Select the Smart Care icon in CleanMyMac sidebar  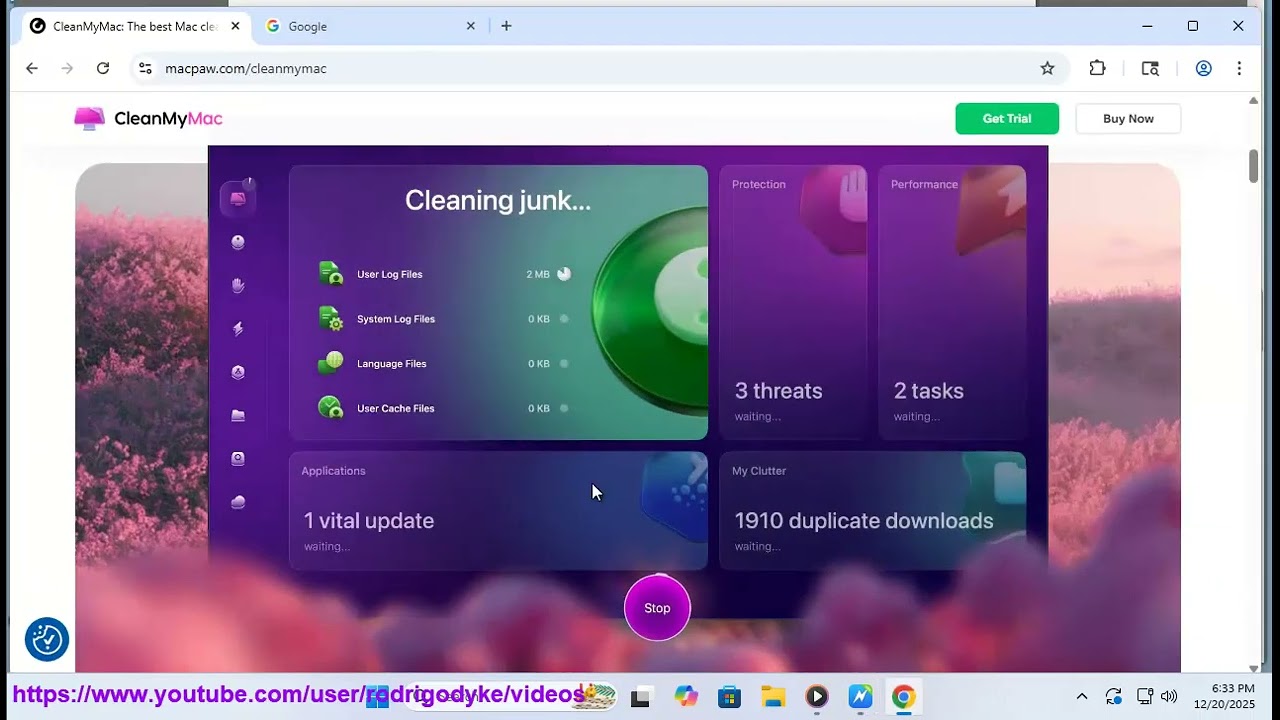click(238, 198)
